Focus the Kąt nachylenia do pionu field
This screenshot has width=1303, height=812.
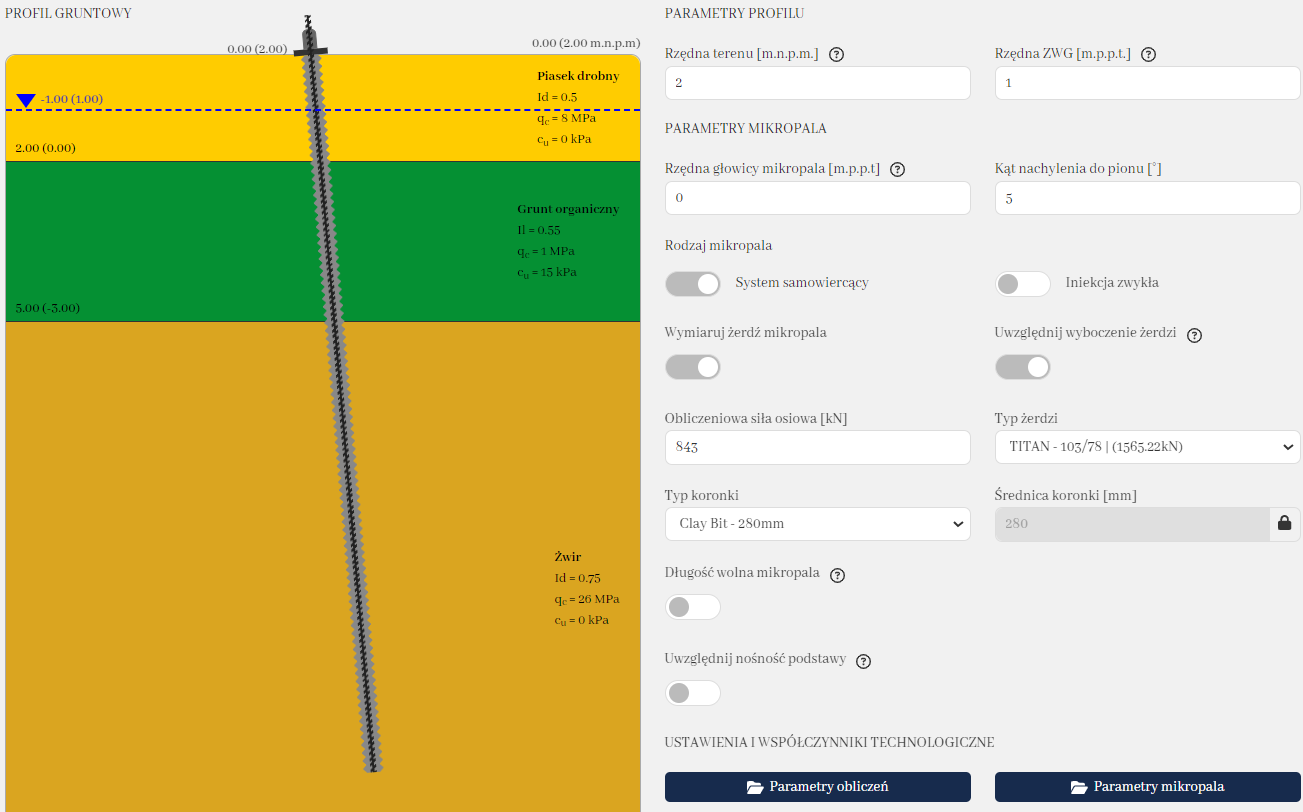coord(1147,198)
